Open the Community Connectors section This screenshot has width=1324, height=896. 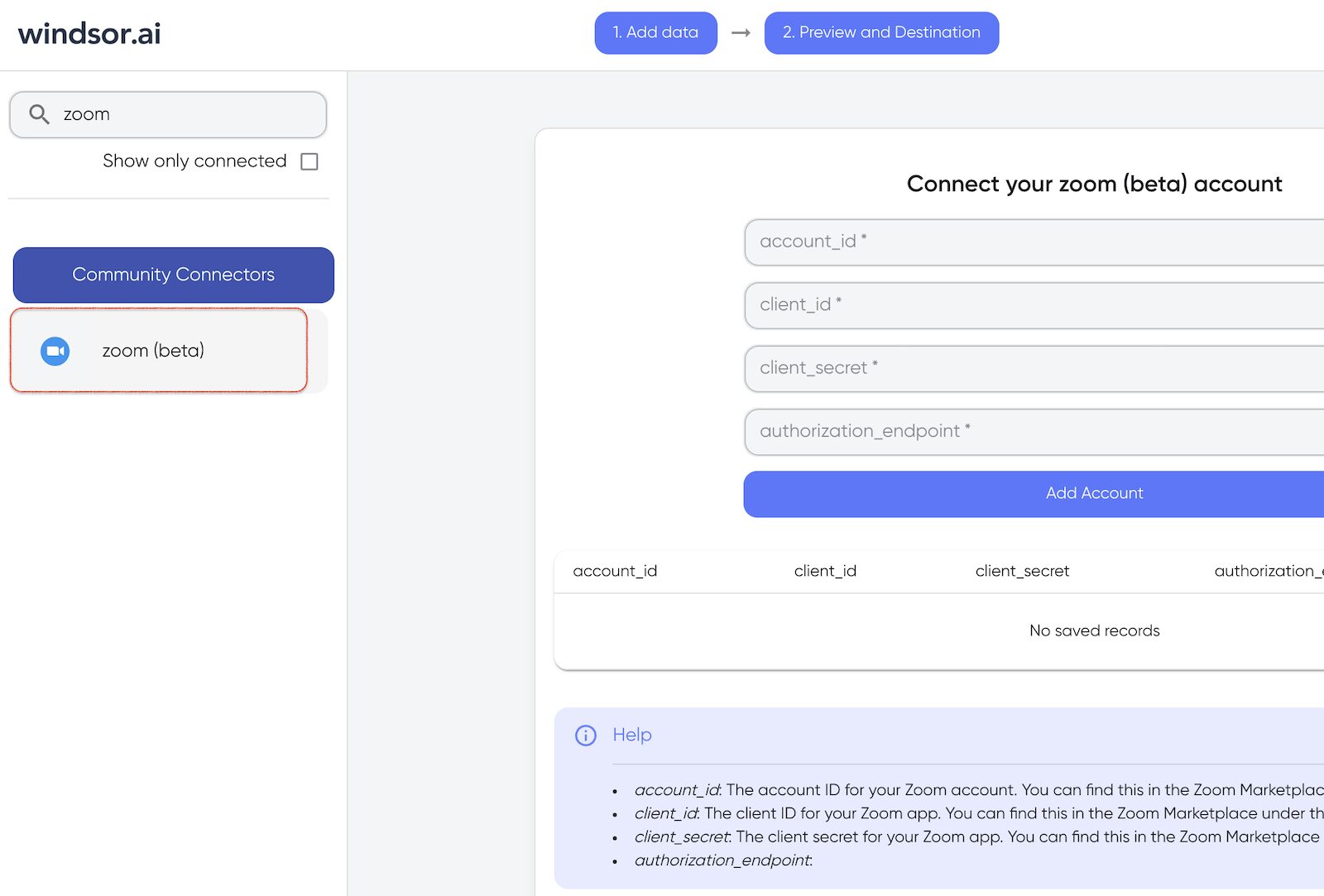coord(174,275)
